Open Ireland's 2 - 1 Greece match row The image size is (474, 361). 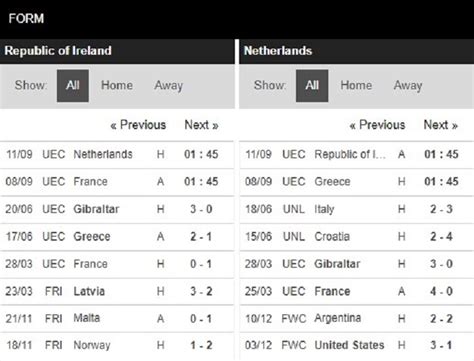click(x=117, y=237)
